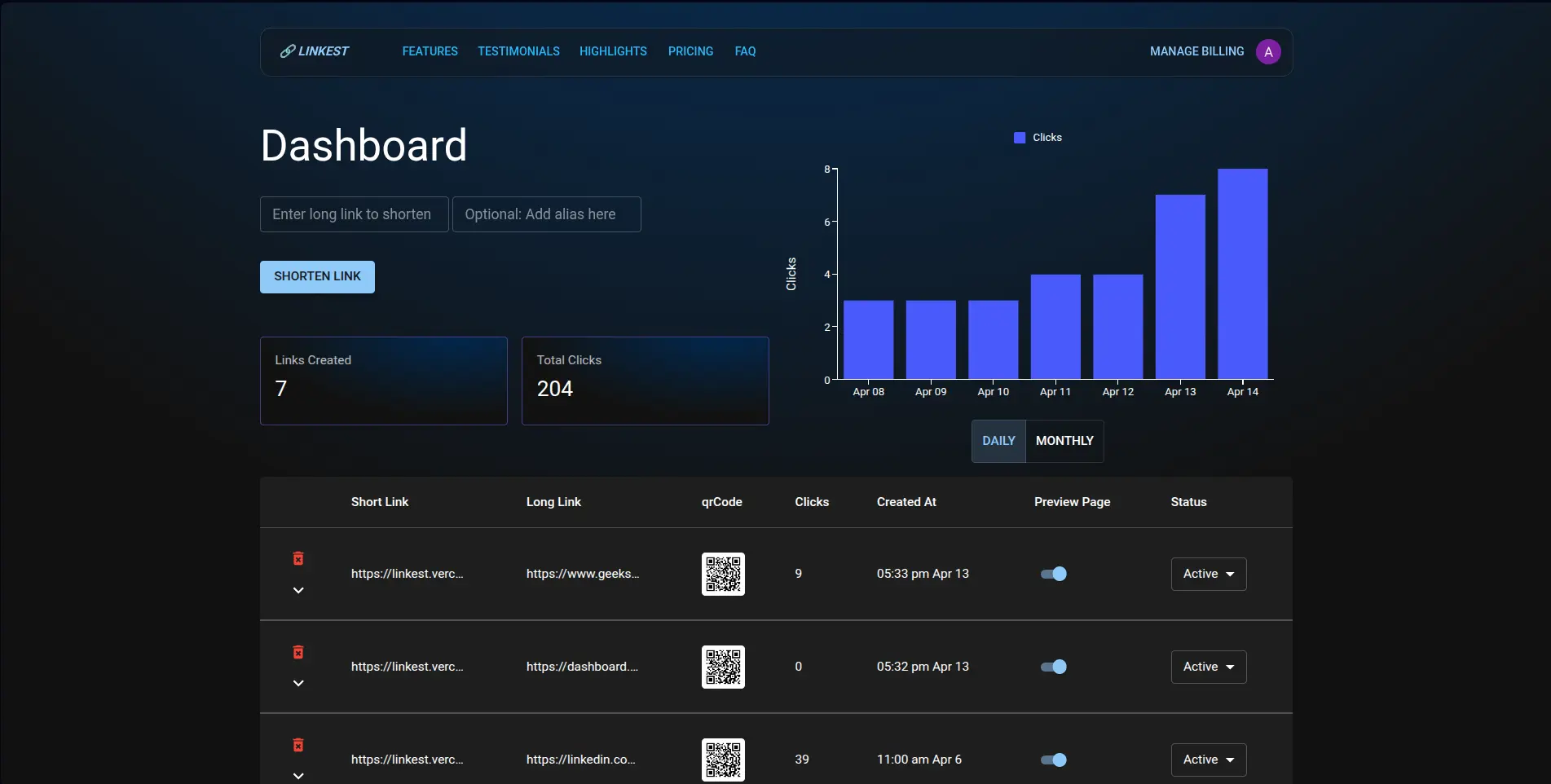Disable preview page for dashboard link

tap(1053, 667)
